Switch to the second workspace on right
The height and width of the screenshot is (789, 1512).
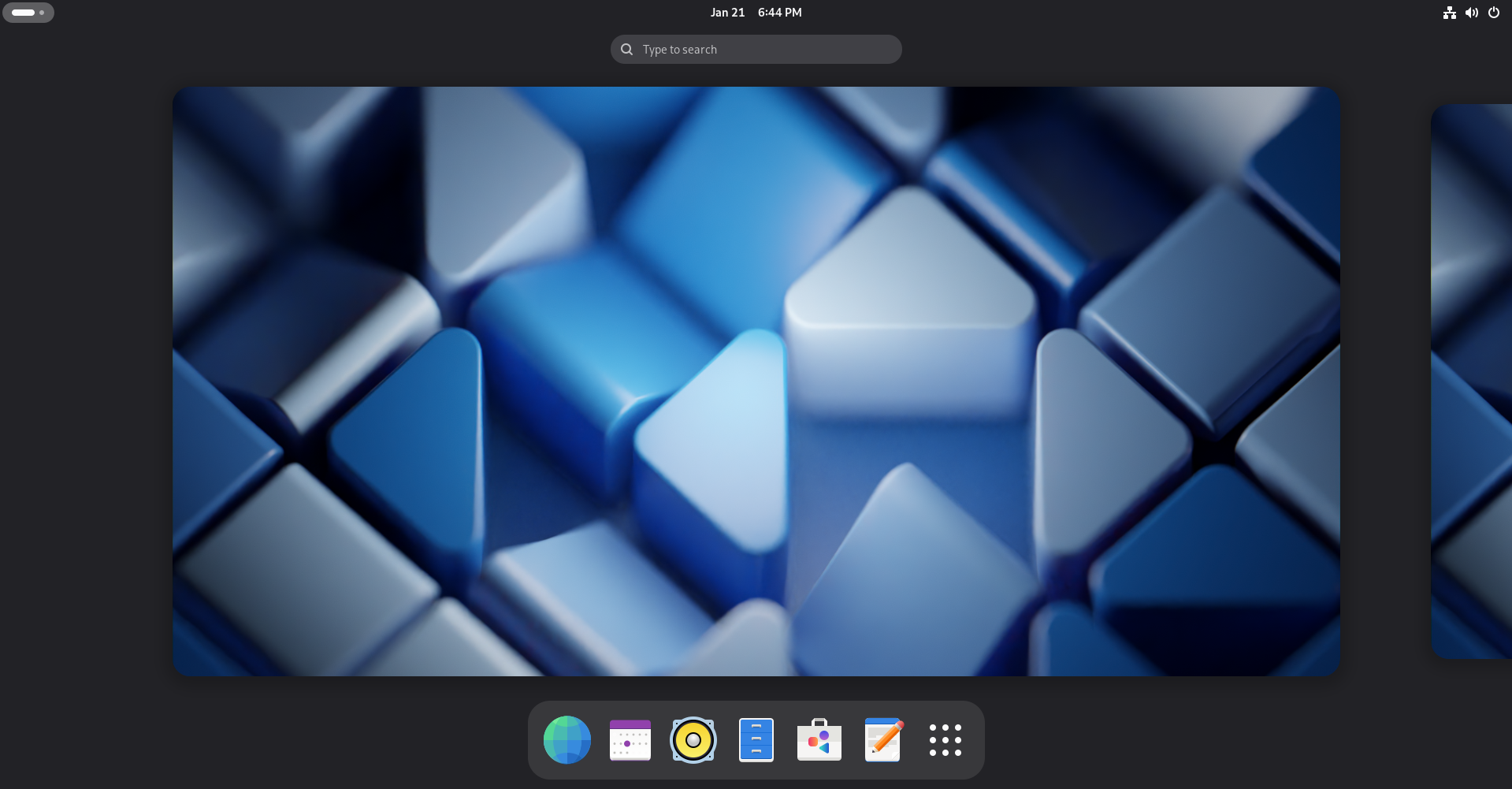[1472, 381]
